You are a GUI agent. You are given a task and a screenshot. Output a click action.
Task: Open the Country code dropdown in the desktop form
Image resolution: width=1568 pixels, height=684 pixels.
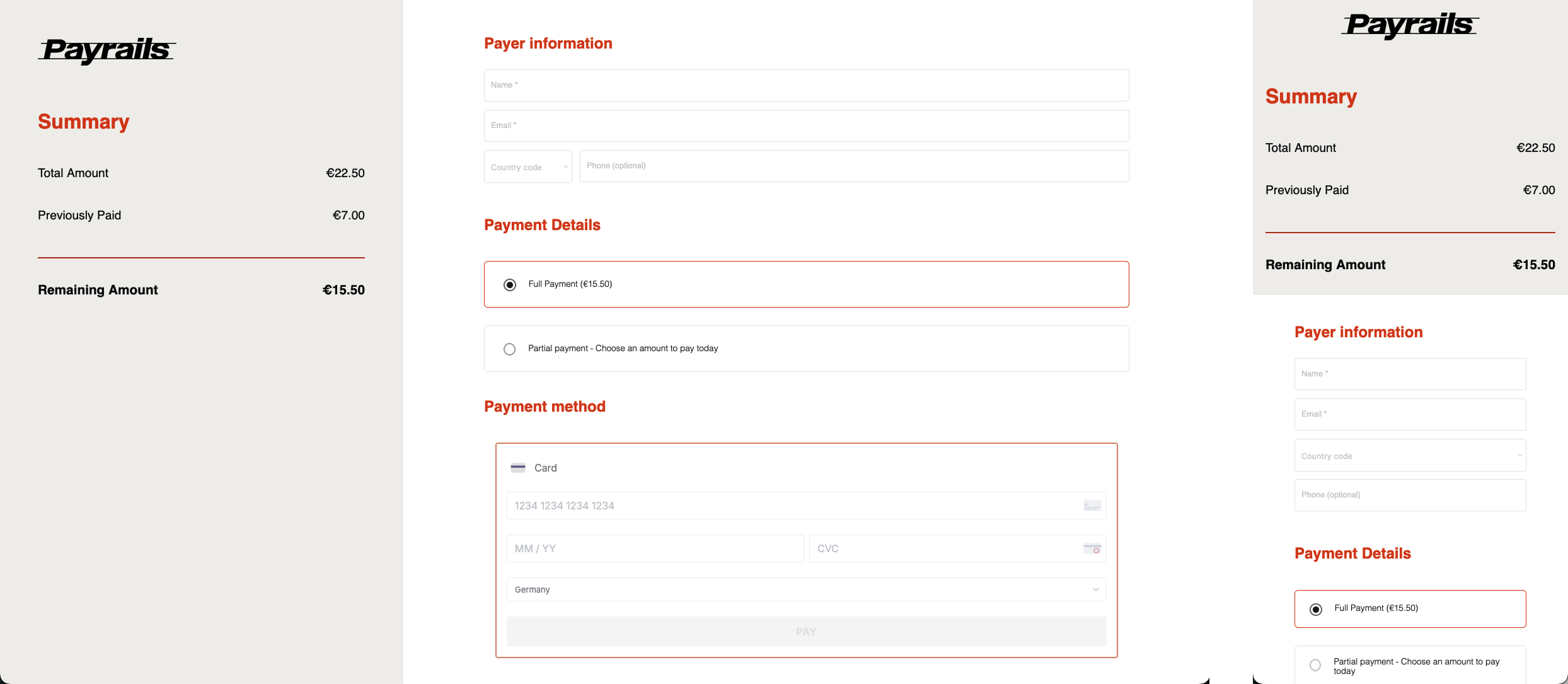(x=528, y=166)
